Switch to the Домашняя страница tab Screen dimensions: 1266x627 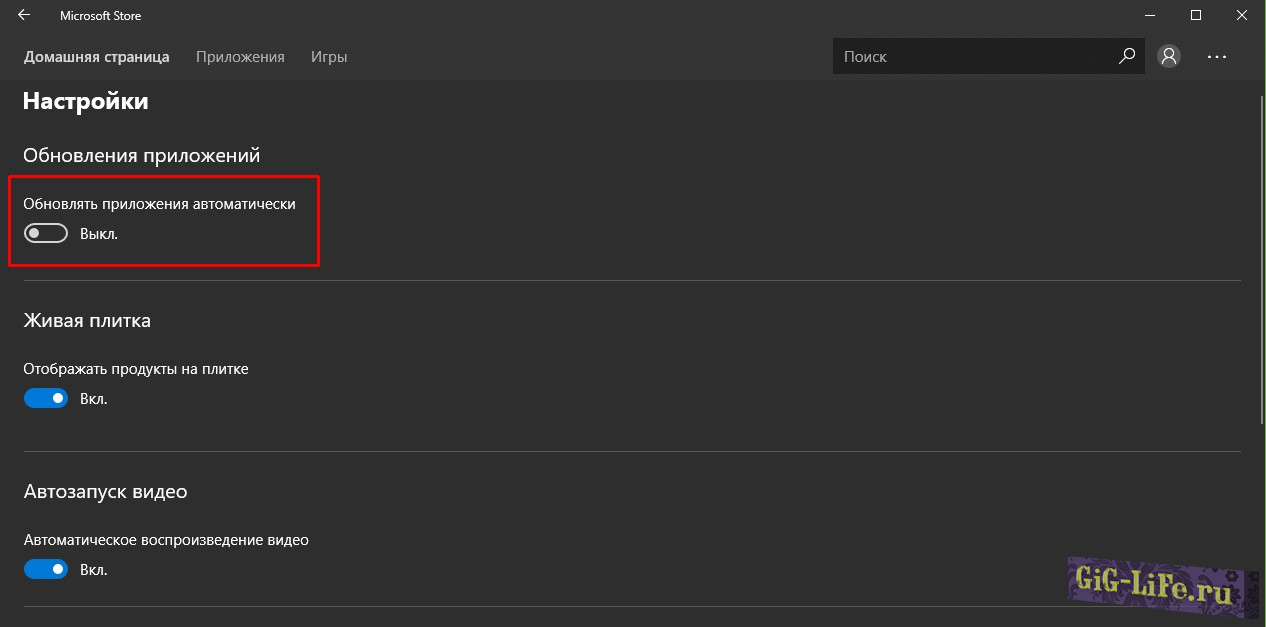click(x=96, y=57)
